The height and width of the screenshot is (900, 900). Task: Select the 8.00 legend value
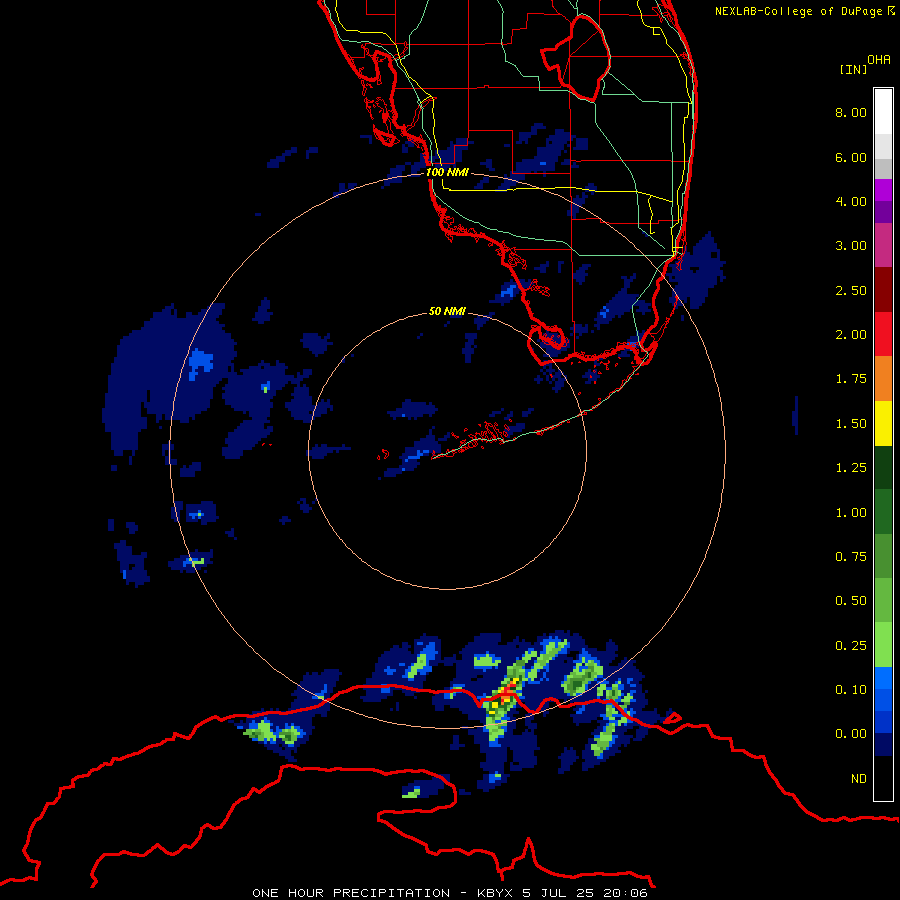tap(851, 112)
